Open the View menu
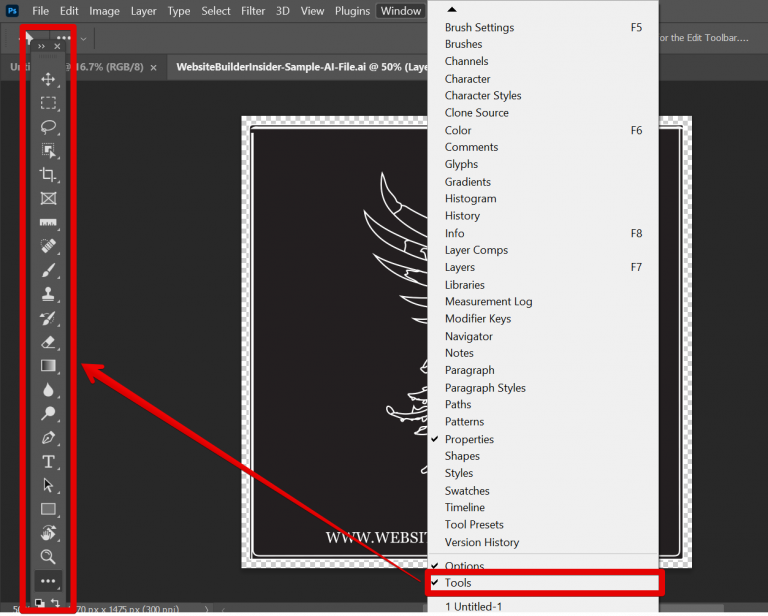Viewport: 768px width, 616px height. coord(312,11)
